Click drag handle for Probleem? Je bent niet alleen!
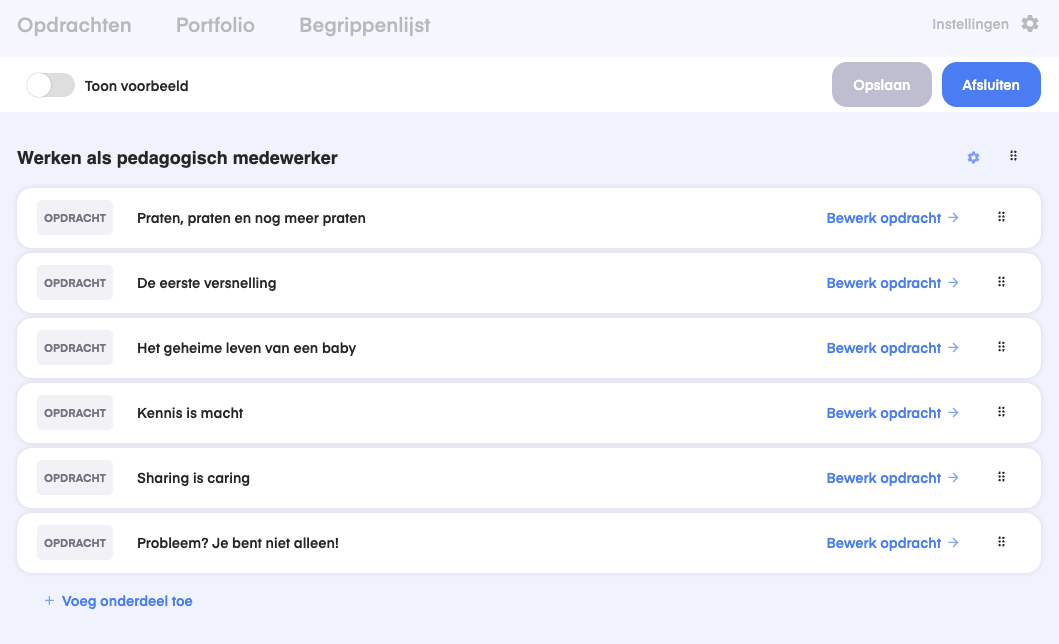The image size is (1059, 644). point(1001,542)
